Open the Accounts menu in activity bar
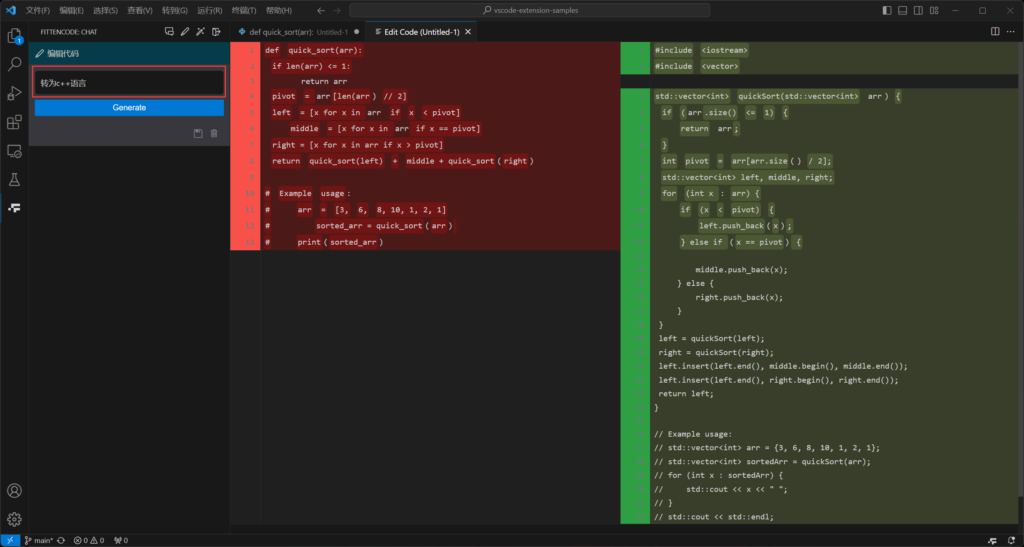Image resolution: width=1024 pixels, height=547 pixels. pyautogui.click(x=14, y=491)
